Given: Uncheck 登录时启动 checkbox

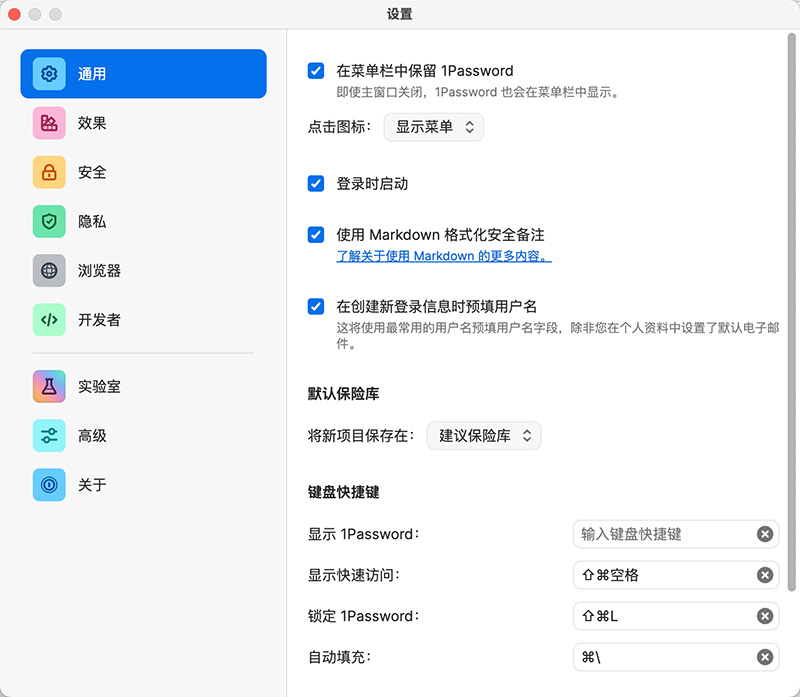Looking at the screenshot, I should pos(316,183).
